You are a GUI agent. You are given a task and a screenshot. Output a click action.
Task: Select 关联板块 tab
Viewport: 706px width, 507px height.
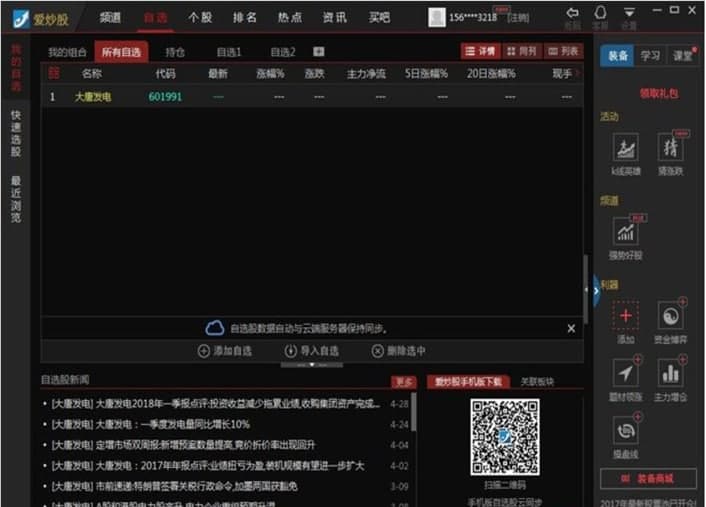[x=537, y=382]
